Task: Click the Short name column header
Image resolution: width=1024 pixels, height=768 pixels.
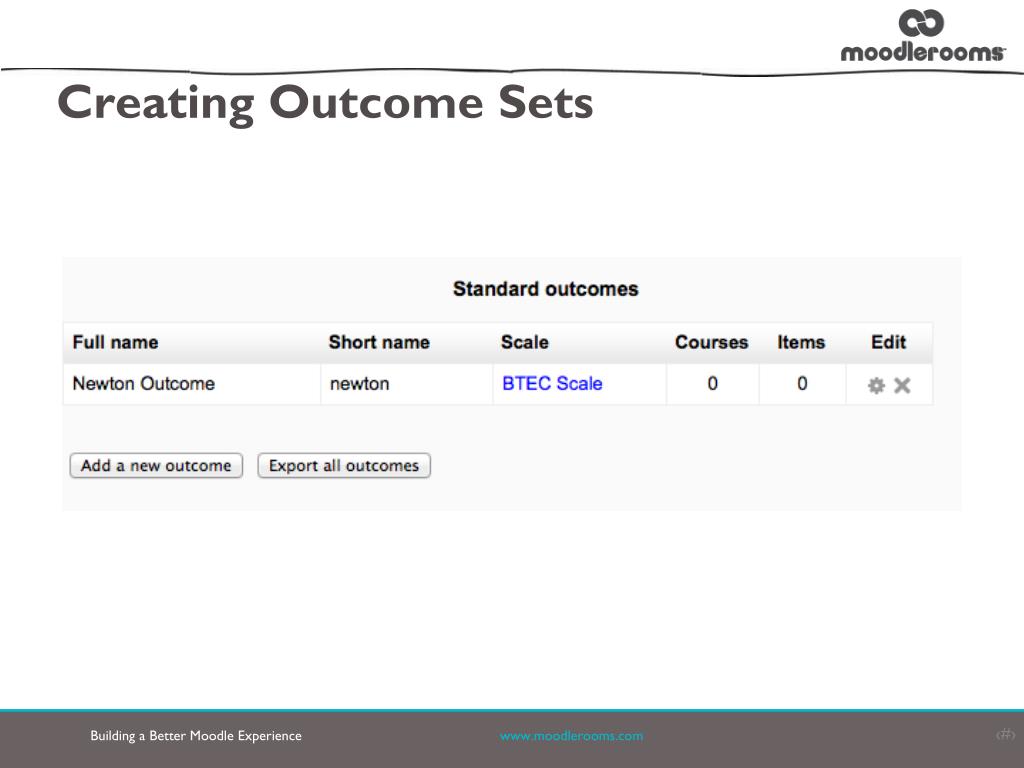Action: coord(379,342)
